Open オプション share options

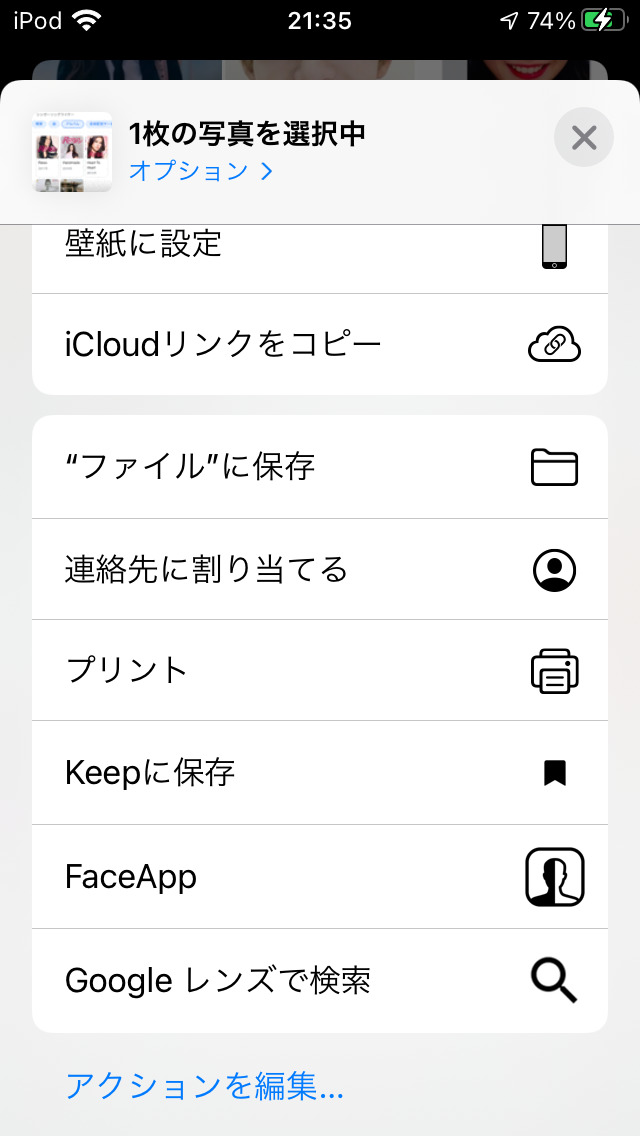pyautogui.click(x=189, y=170)
